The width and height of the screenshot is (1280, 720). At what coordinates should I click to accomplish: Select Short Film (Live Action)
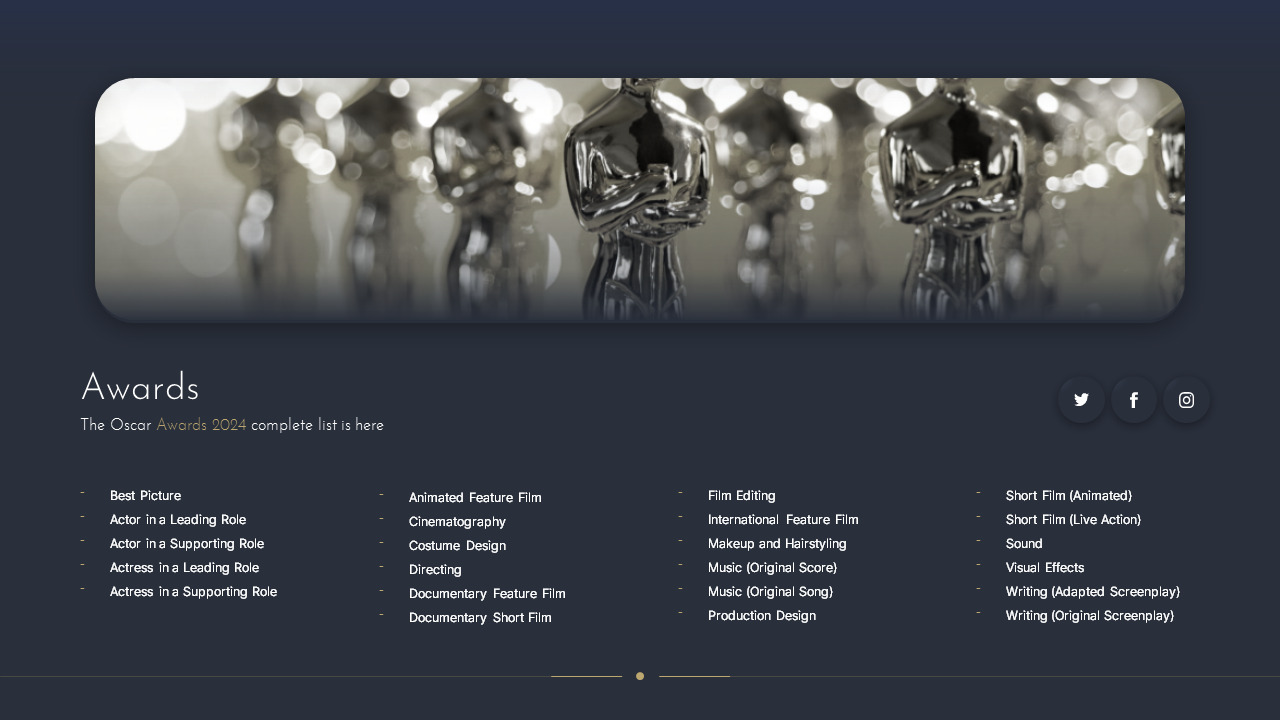click(x=1072, y=519)
